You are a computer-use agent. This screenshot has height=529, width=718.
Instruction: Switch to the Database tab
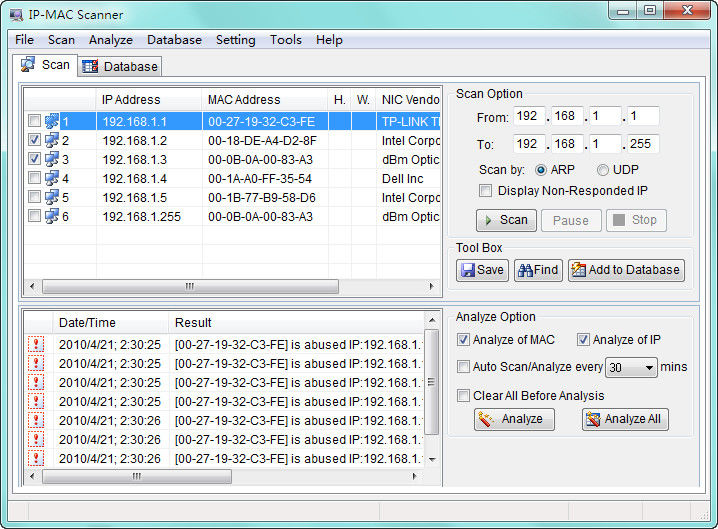point(120,66)
